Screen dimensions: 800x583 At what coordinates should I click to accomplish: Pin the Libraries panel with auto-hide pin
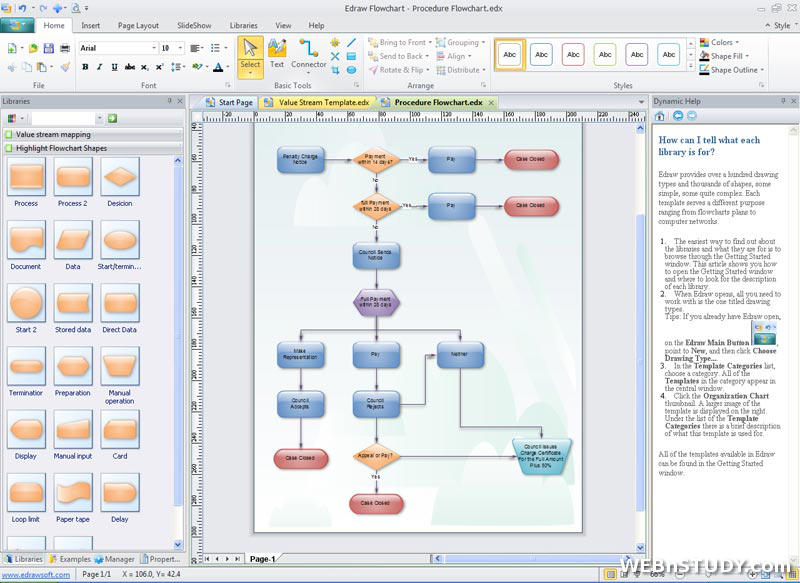point(169,101)
